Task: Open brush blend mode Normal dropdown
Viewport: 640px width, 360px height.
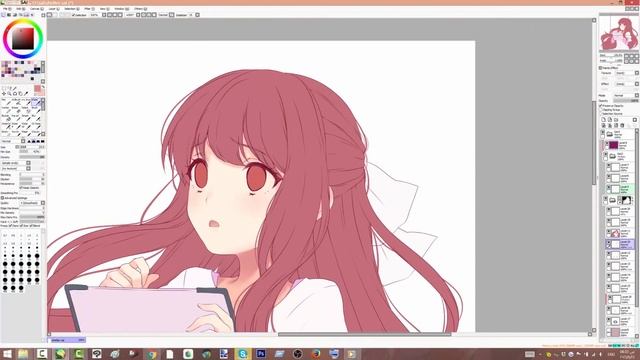Action: coord(13,141)
